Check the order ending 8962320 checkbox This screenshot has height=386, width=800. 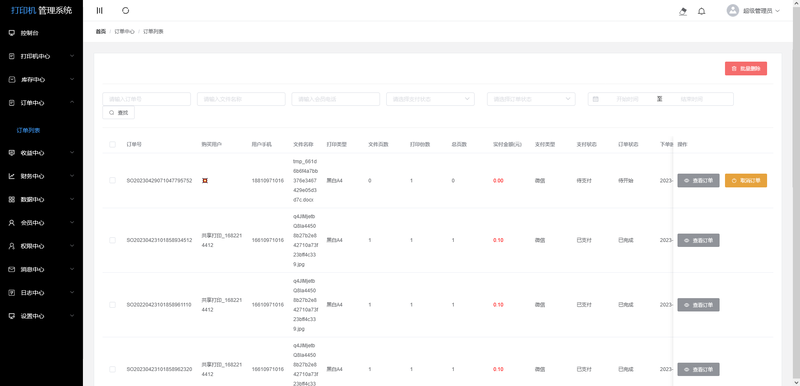112,369
